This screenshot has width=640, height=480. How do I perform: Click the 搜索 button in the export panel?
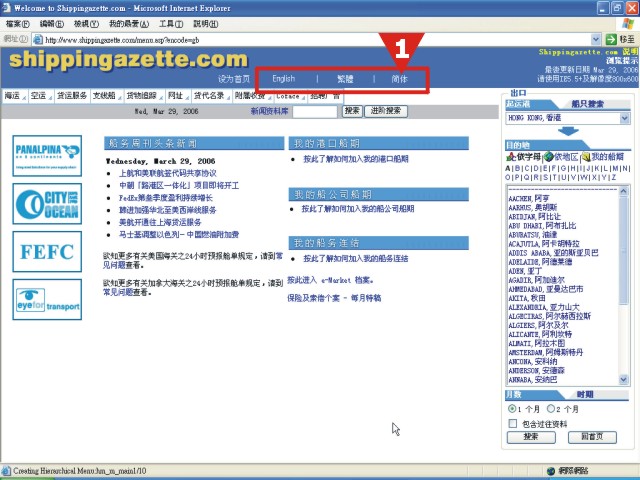(531, 437)
